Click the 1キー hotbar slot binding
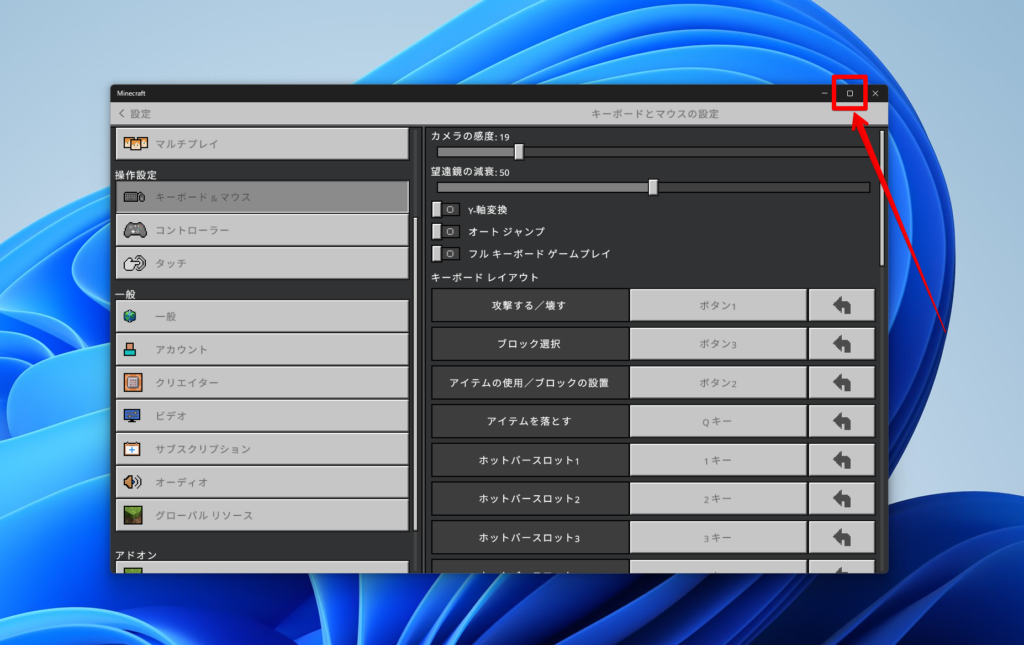The width and height of the screenshot is (1024, 645). pos(717,461)
